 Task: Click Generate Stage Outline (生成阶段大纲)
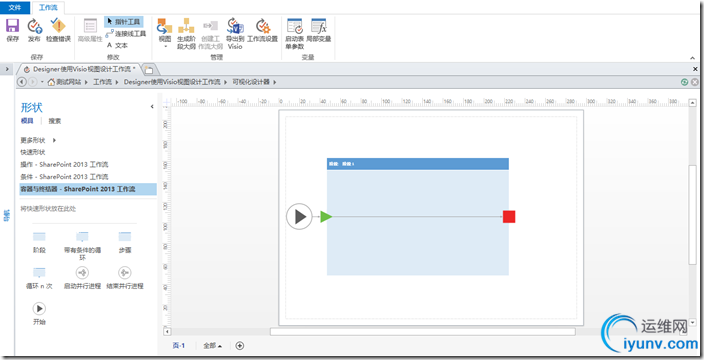(186, 34)
